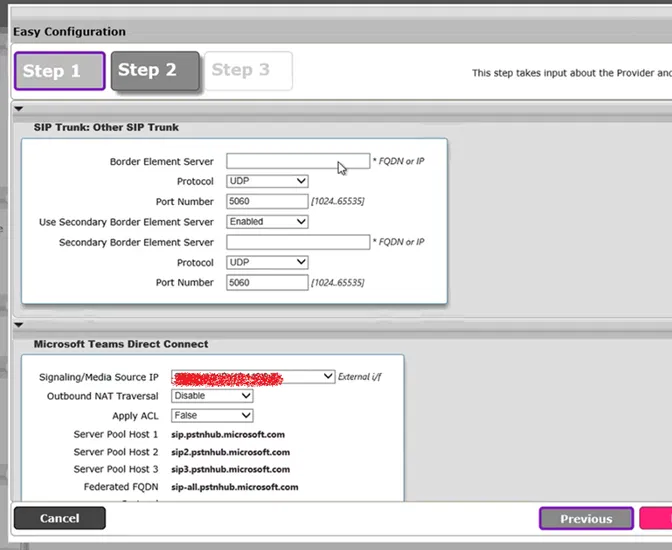The width and height of the screenshot is (672, 550).
Task: Open the secondary server's Protocol dropdown
Action: click(267, 262)
